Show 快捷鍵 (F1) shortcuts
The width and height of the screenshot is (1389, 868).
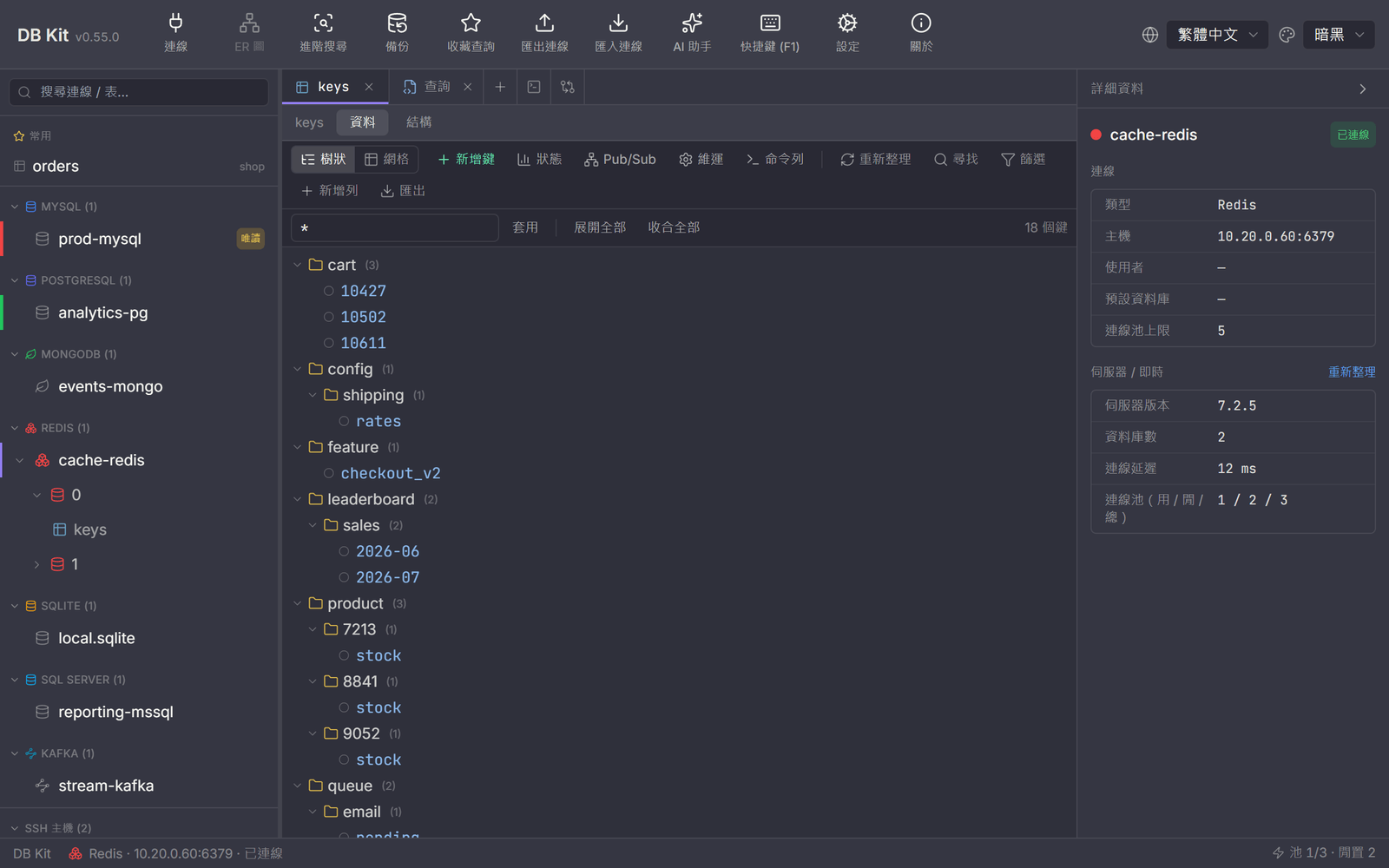click(770, 34)
